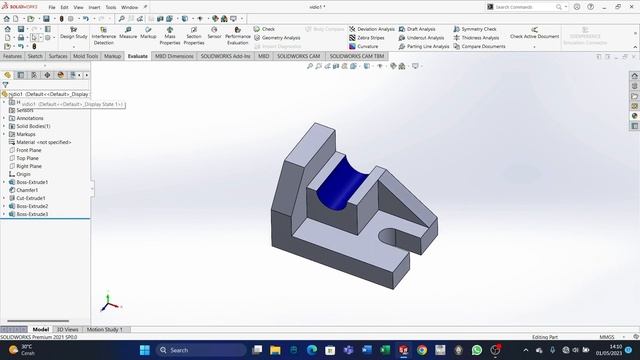The width and height of the screenshot is (640, 360).
Task: Run Interference Detection
Action: click(104, 36)
